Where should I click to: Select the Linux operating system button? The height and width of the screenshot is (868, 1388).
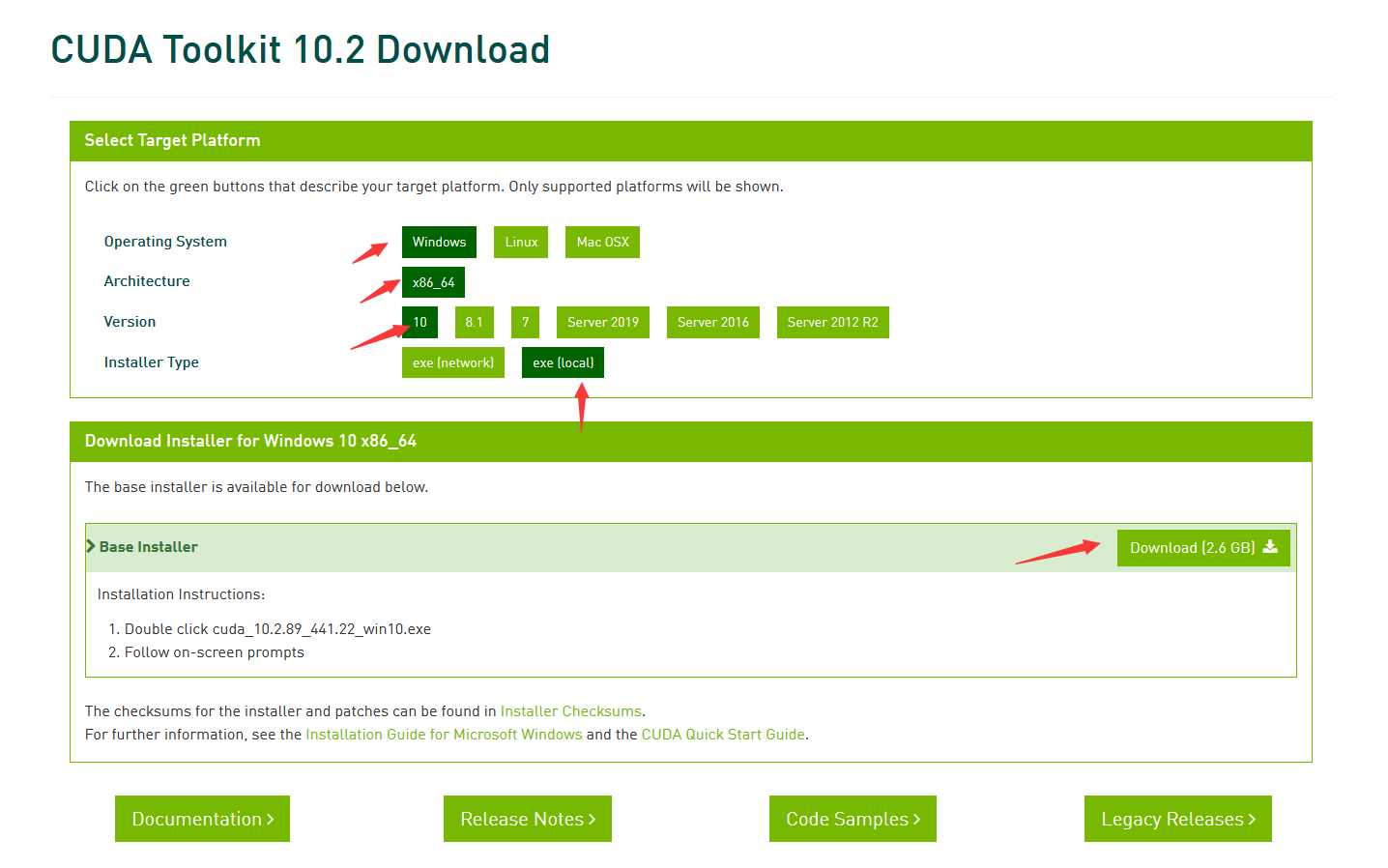[521, 242]
